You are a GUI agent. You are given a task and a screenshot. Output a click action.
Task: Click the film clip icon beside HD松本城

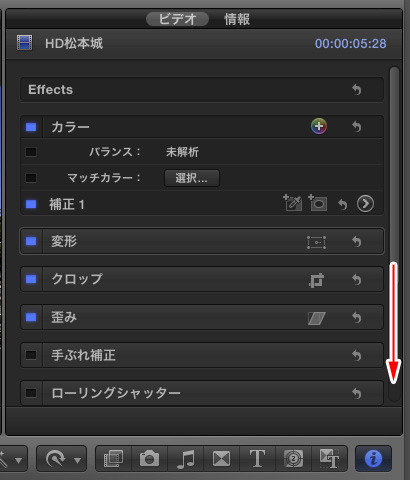tap(25, 43)
